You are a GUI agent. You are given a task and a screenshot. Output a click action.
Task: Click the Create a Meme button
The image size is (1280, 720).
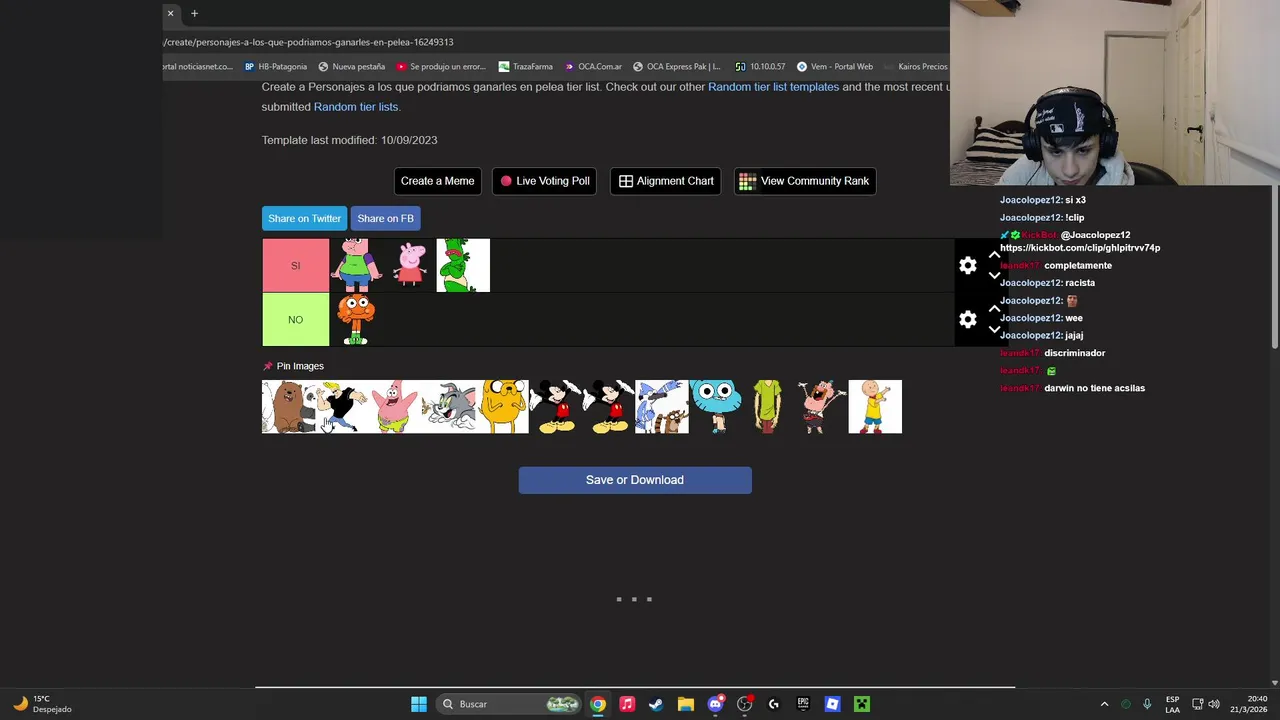coord(437,181)
